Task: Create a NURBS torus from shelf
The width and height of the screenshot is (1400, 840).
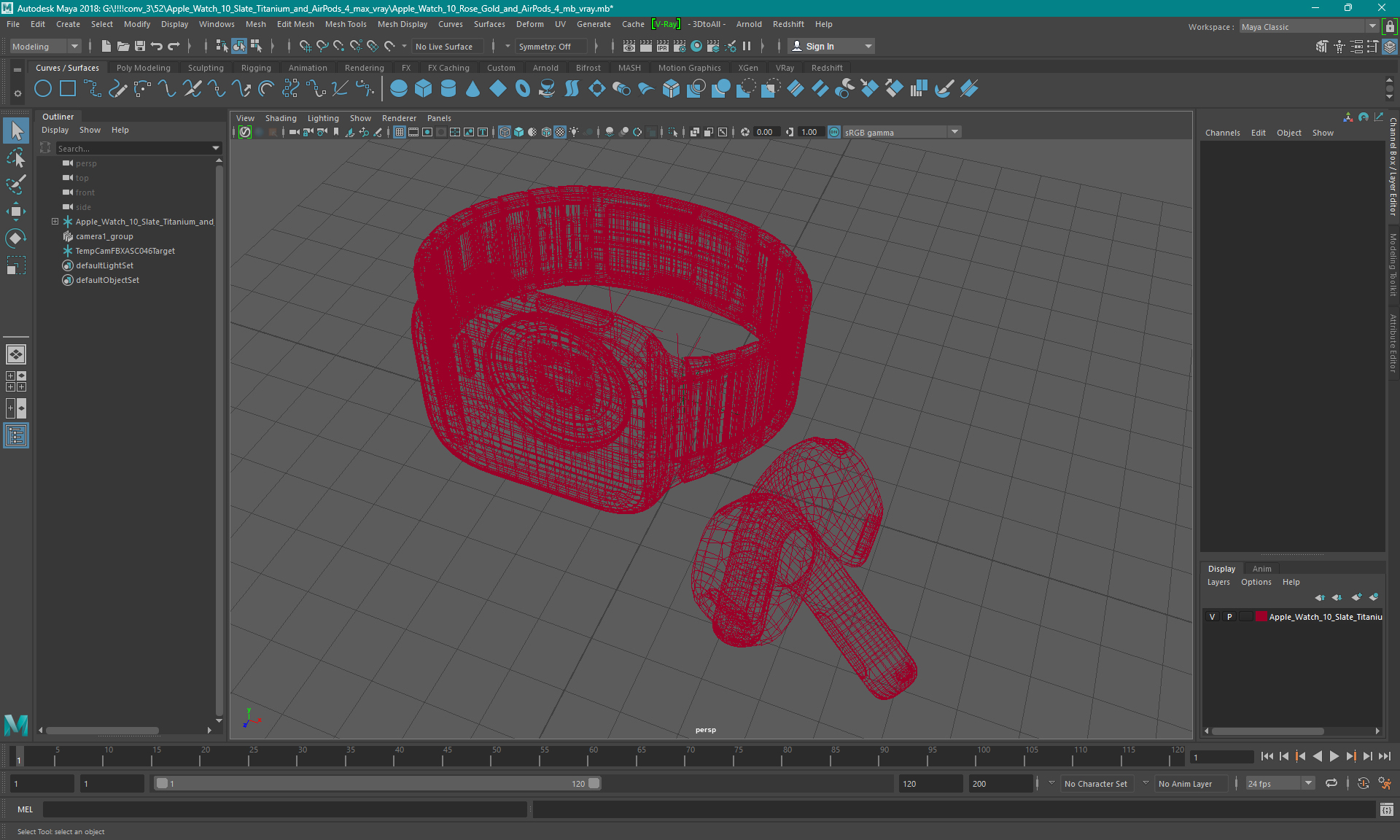Action: pyautogui.click(x=523, y=89)
